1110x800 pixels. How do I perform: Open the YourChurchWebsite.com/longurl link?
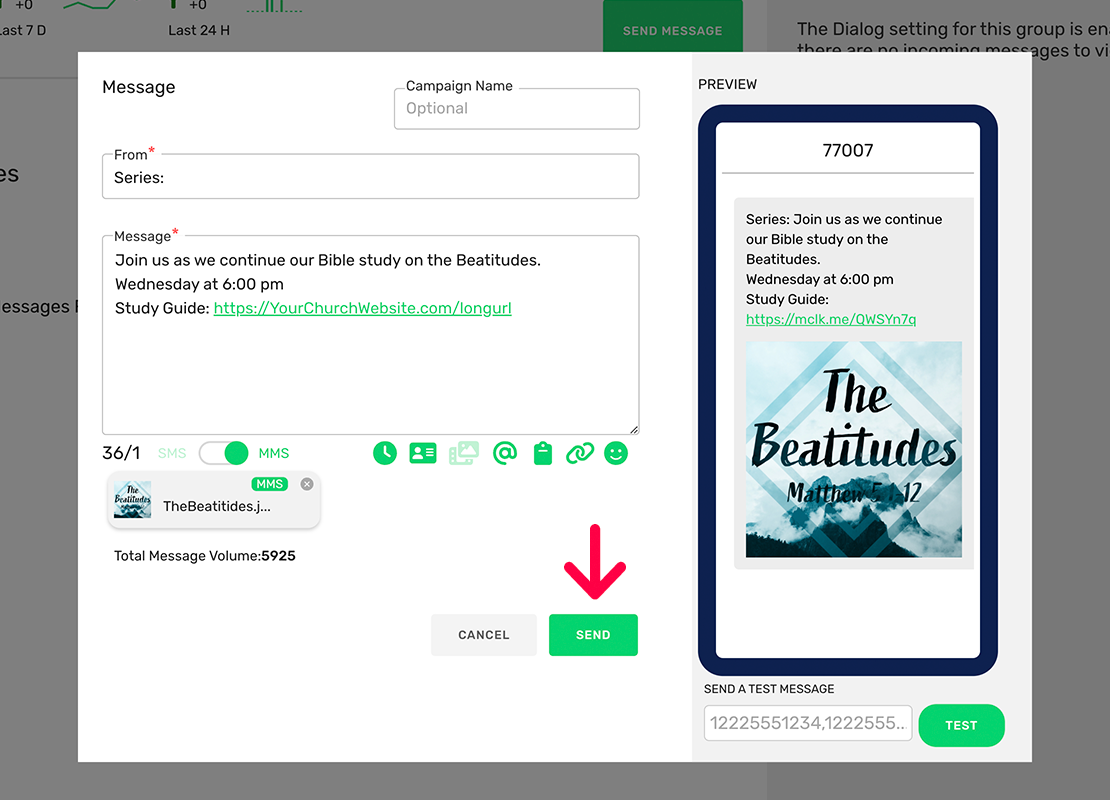362,307
